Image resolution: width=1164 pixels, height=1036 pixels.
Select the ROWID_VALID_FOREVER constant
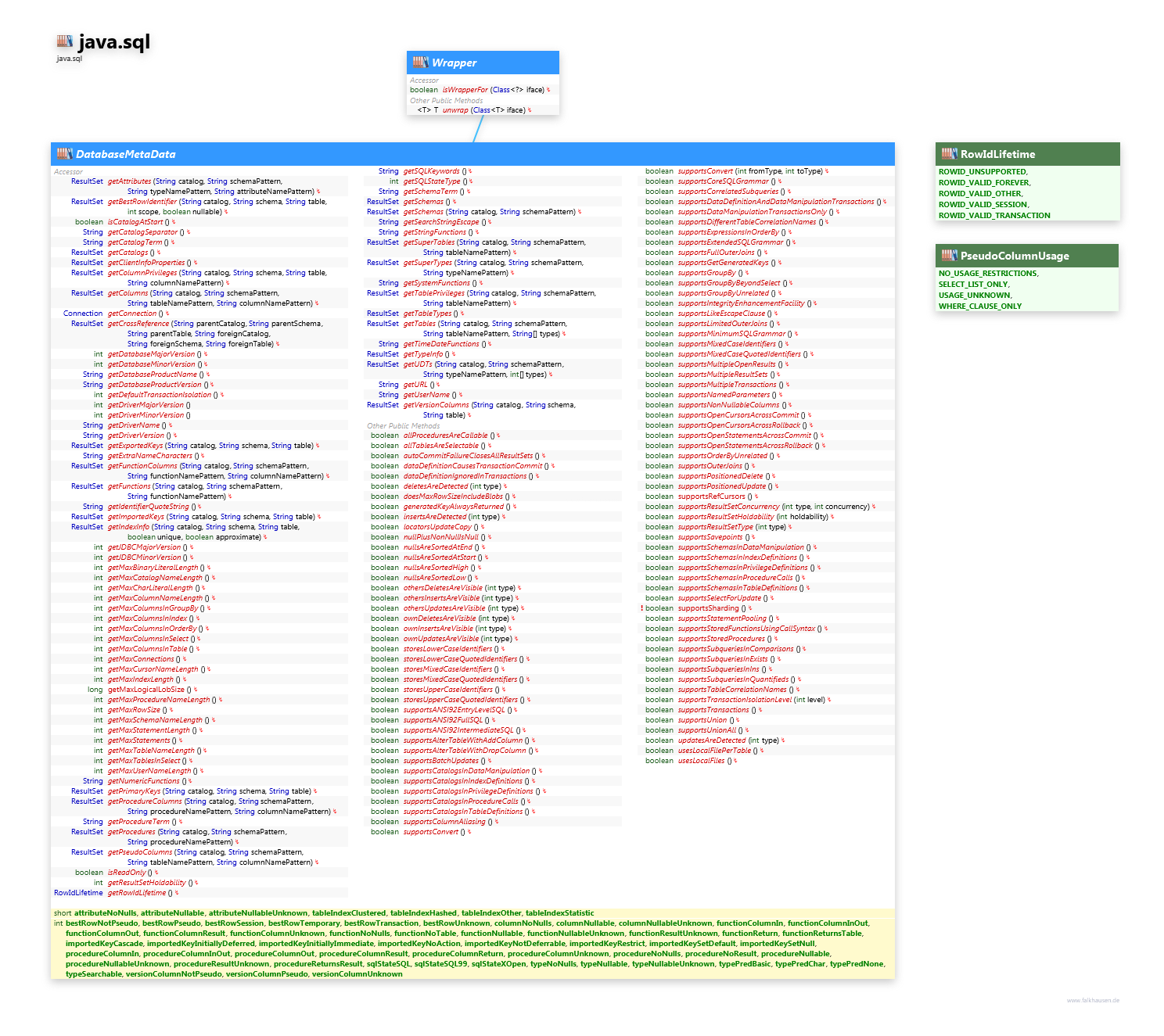pos(984,183)
